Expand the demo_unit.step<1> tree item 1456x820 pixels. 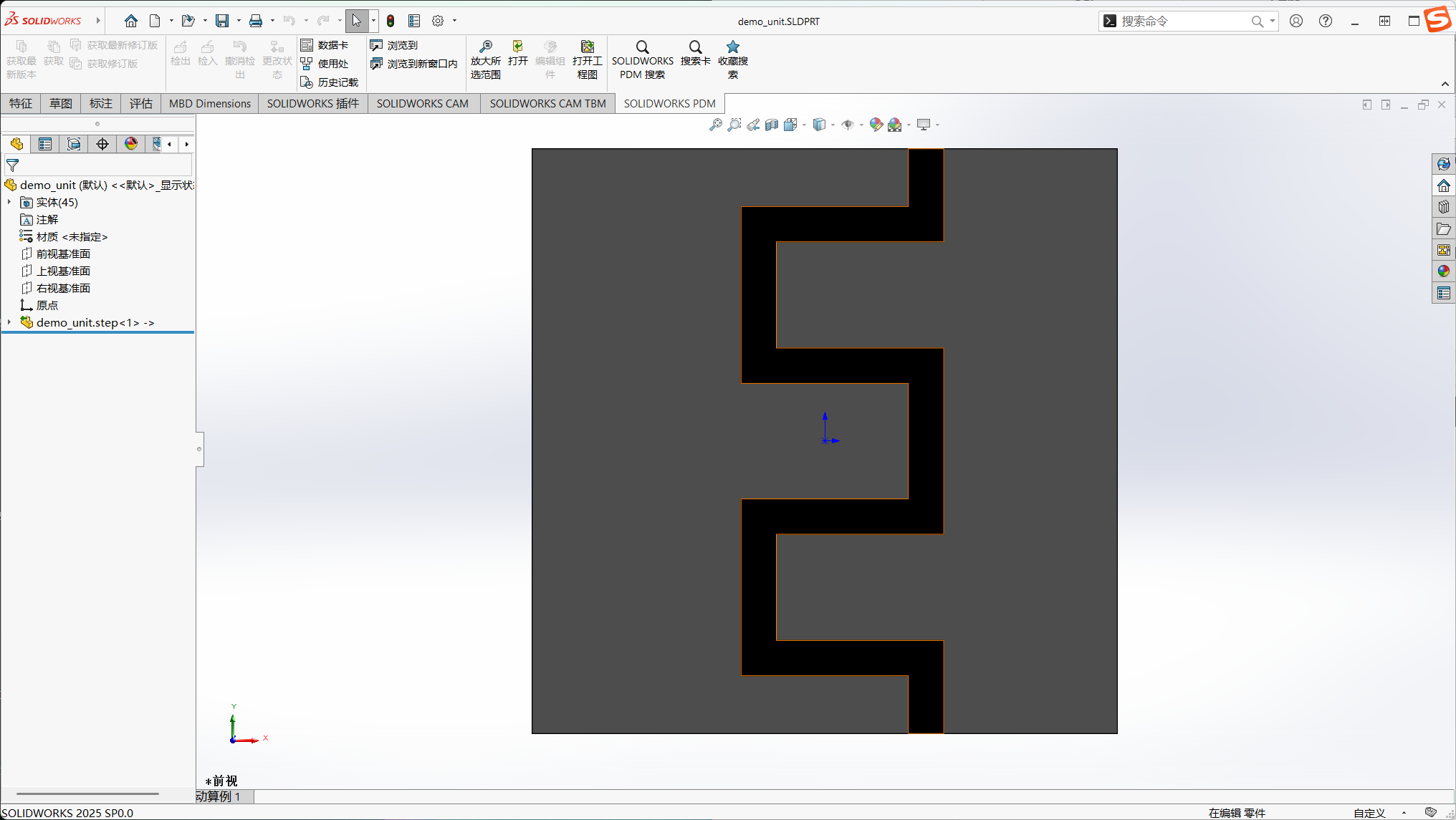[x=9, y=322]
